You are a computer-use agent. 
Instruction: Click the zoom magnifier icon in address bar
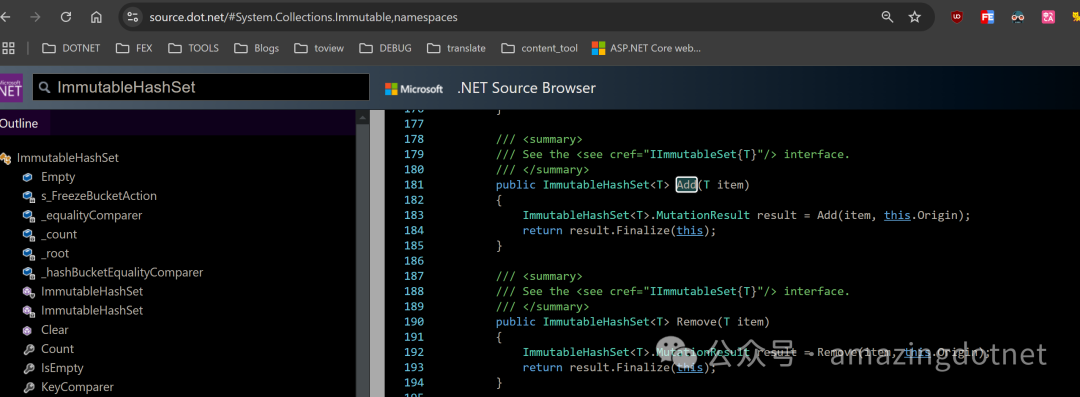[887, 17]
